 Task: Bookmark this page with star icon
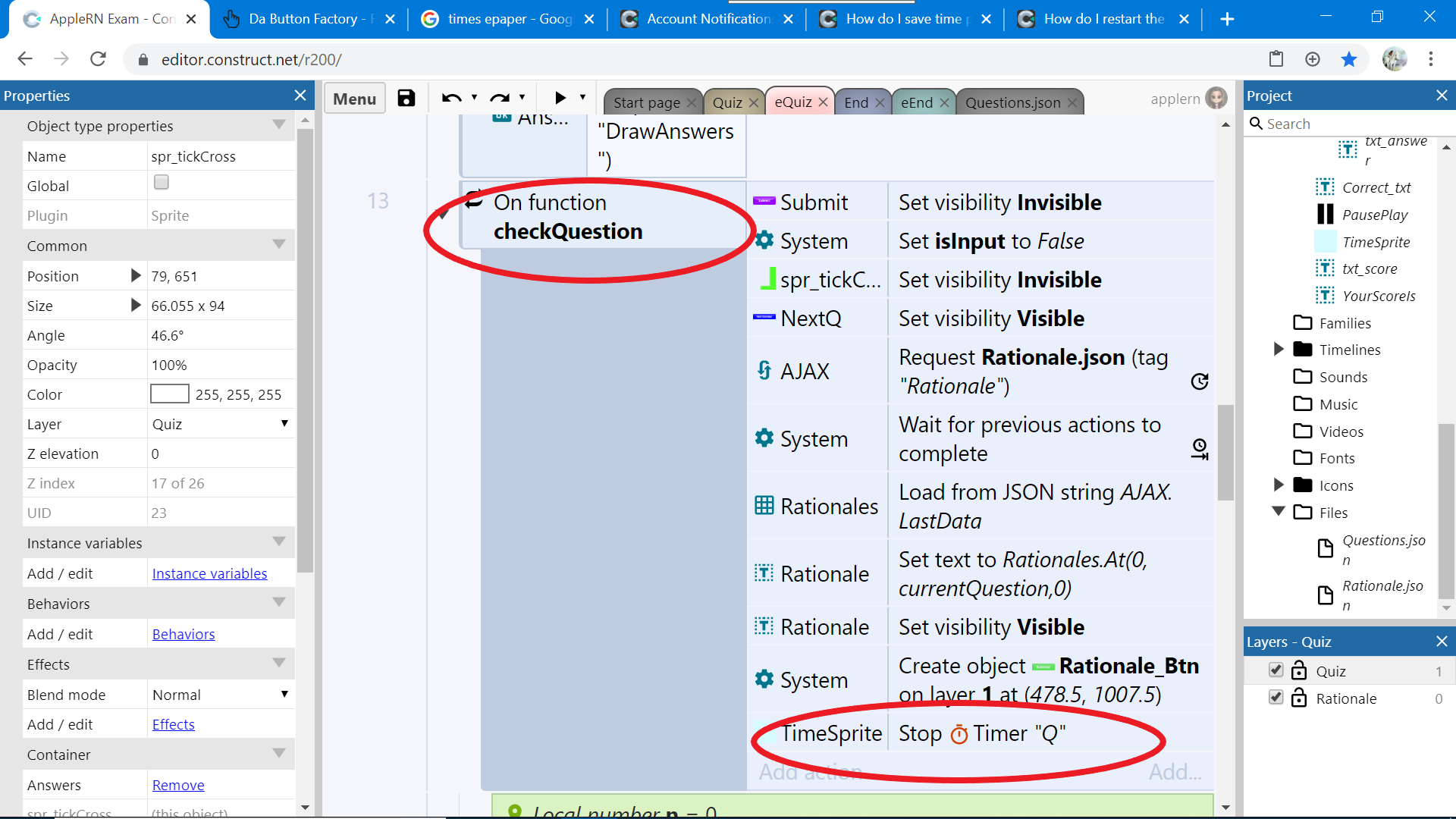tap(1349, 59)
